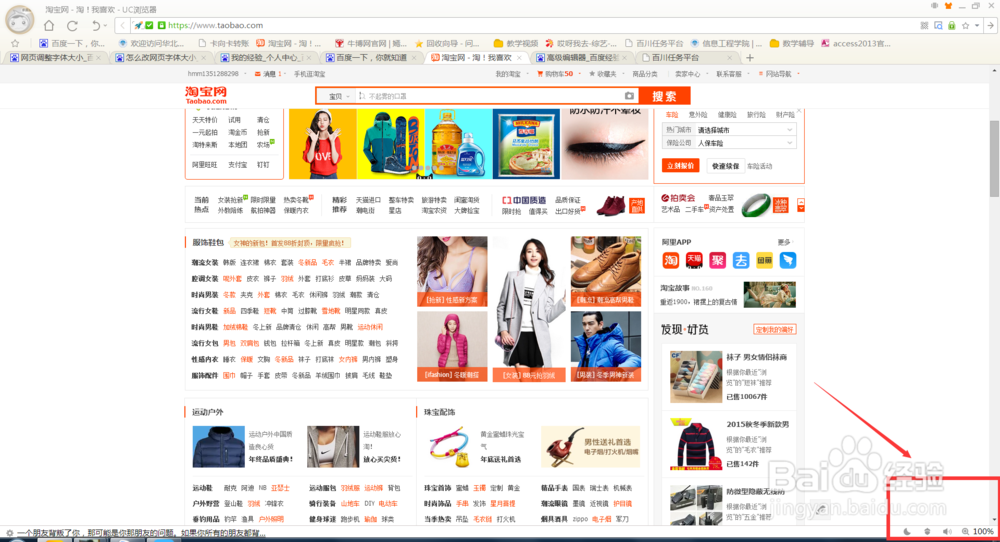1000x542 pixels.
Task: Click the Taobao search input field
Action: (488, 96)
